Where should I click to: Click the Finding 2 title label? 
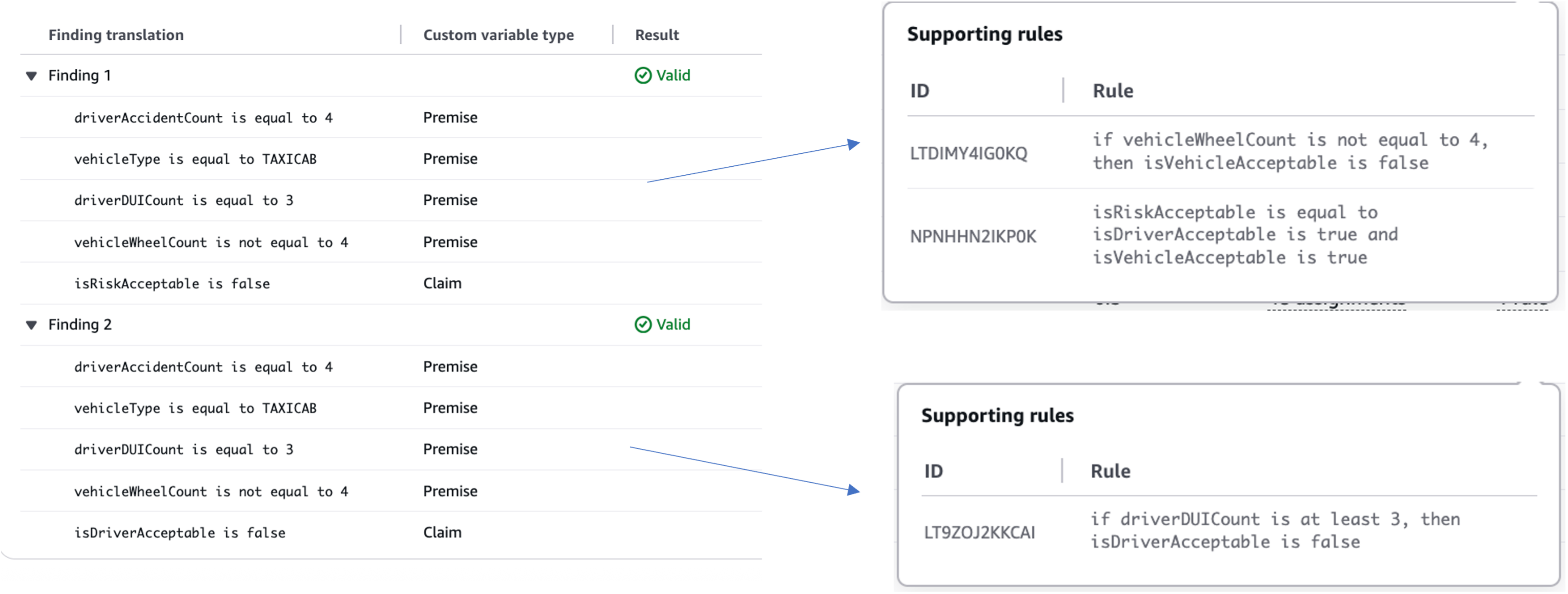80,324
